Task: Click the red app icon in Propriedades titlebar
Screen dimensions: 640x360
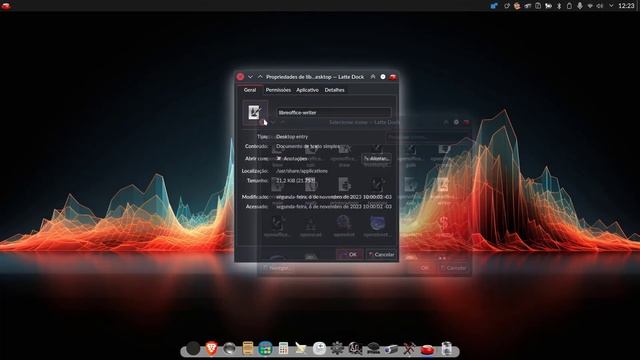Action: click(393, 77)
